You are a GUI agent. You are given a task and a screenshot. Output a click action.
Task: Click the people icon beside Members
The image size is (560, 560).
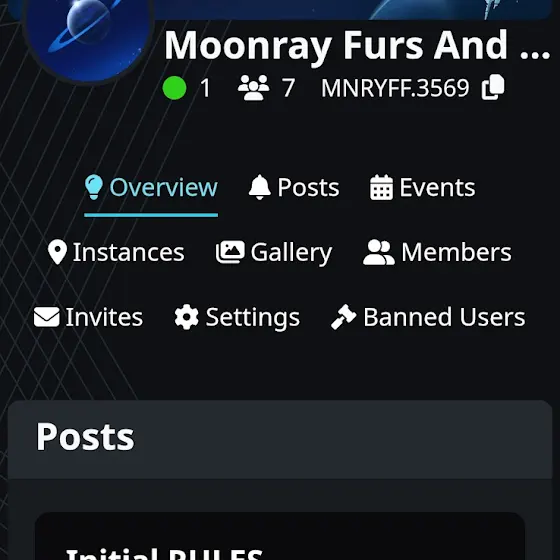pyautogui.click(x=379, y=252)
